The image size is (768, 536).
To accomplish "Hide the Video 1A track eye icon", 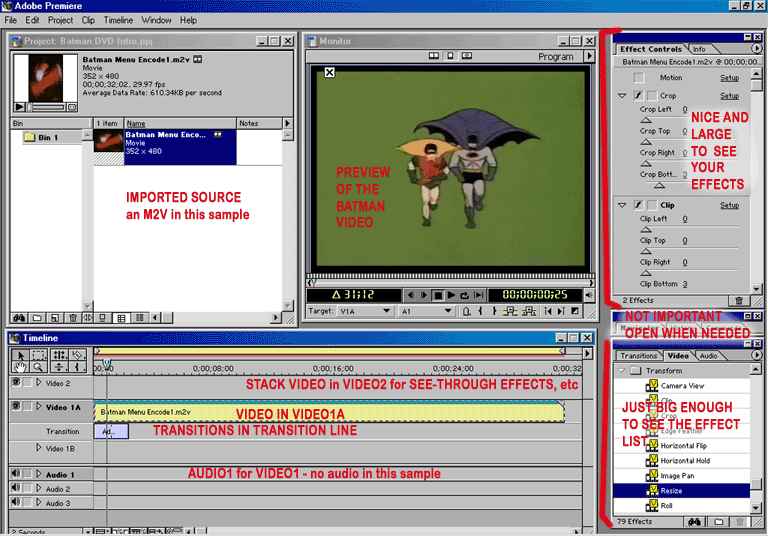I will 16,406.
